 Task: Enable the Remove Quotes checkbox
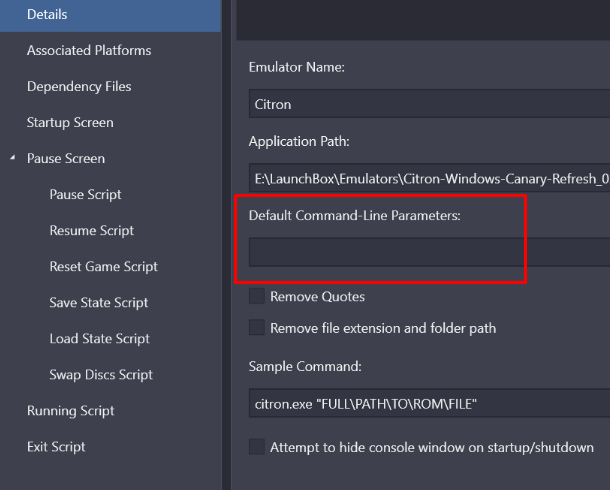[x=257, y=296]
